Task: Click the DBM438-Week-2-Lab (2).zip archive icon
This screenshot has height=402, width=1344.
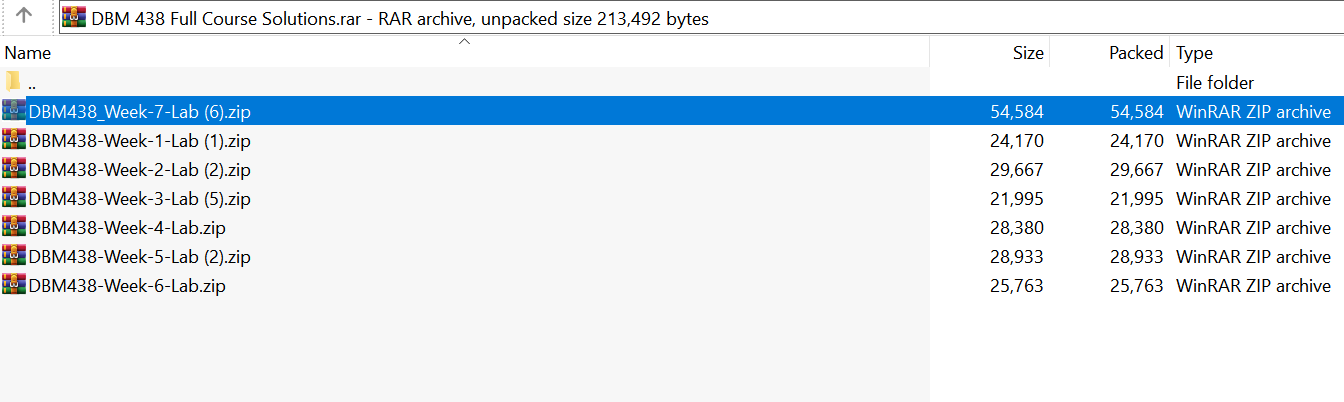Action: tap(14, 169)
